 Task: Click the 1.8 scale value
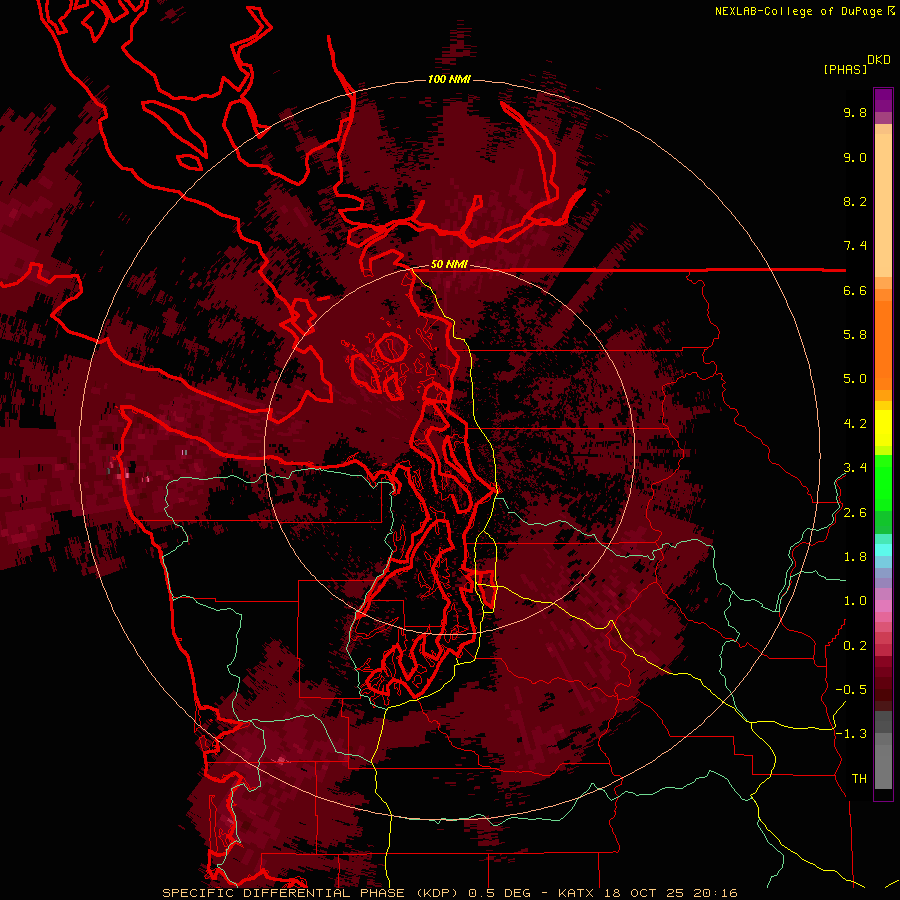pos(855,557)
